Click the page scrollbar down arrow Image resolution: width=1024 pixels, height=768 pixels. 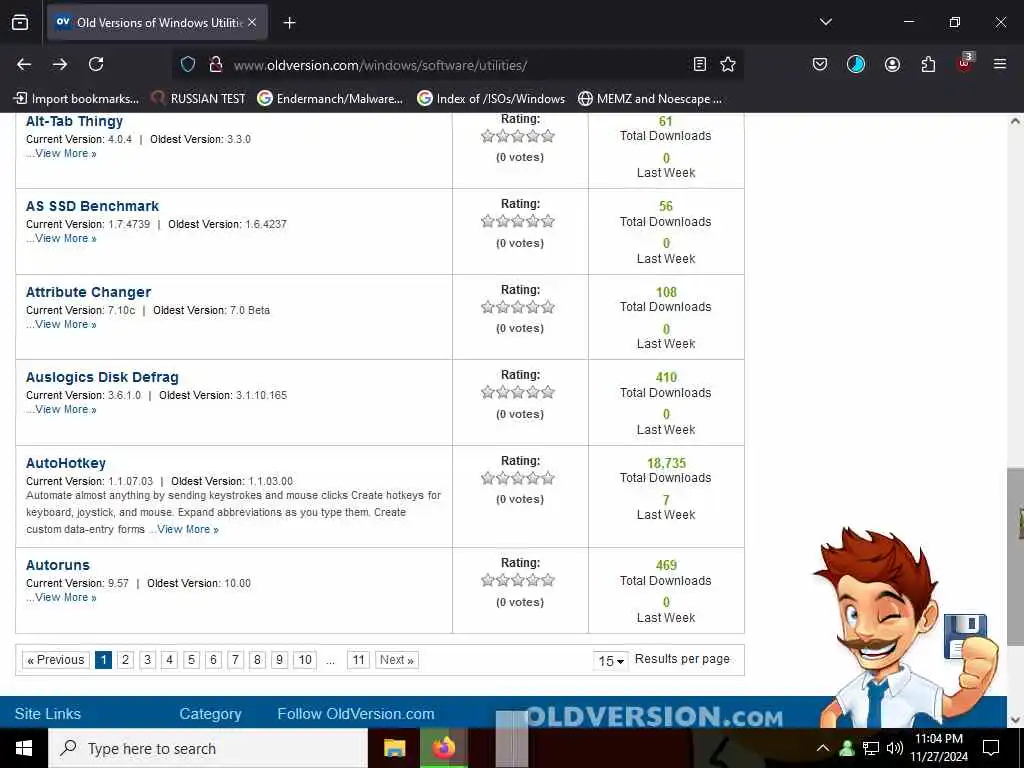1015,720
